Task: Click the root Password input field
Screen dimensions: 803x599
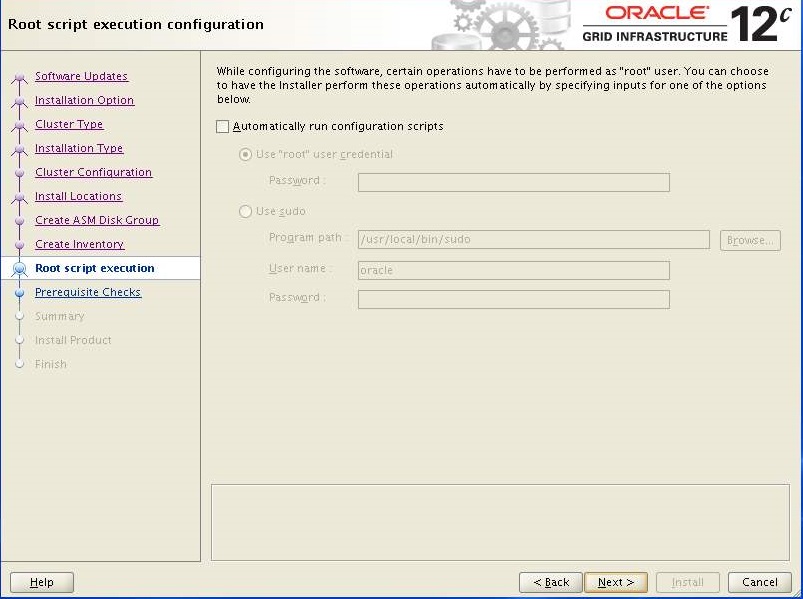Action: [514, 182]
